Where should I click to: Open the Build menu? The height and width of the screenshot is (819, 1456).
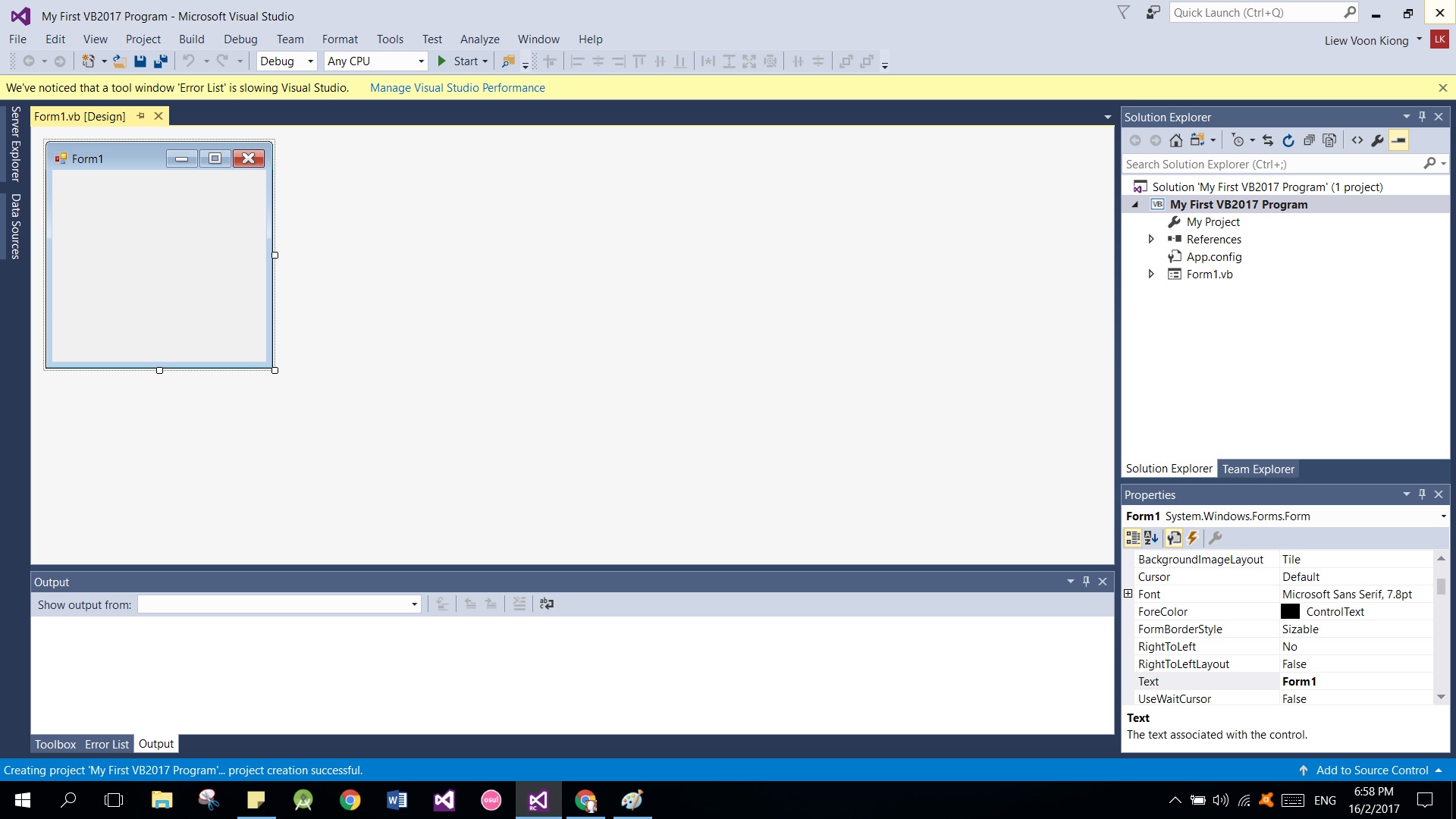(x=191, y=38)
